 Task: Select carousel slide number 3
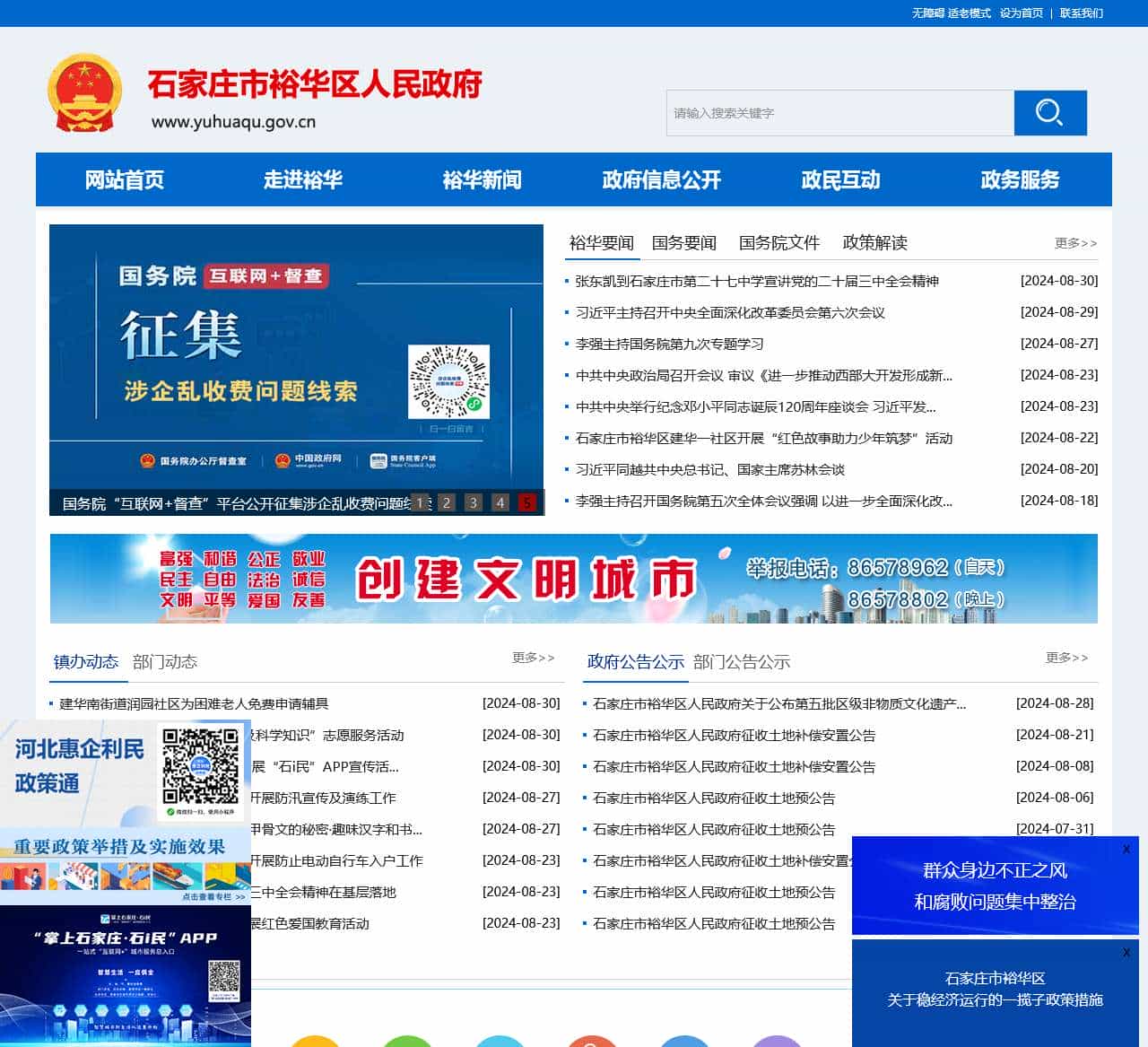[474, 502]
